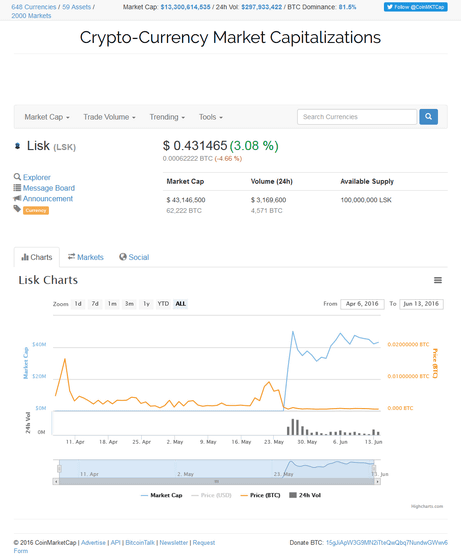Click the blue search magnifier button

pos(428,117)
